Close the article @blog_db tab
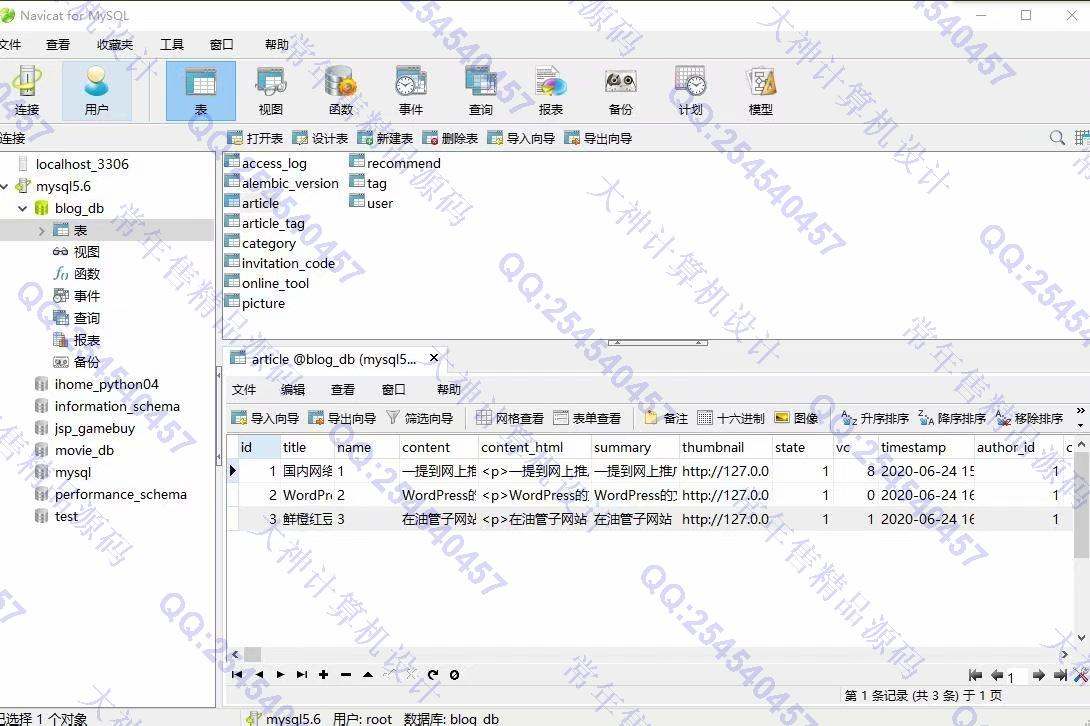The image size is (1090, 726). [434, 358]
